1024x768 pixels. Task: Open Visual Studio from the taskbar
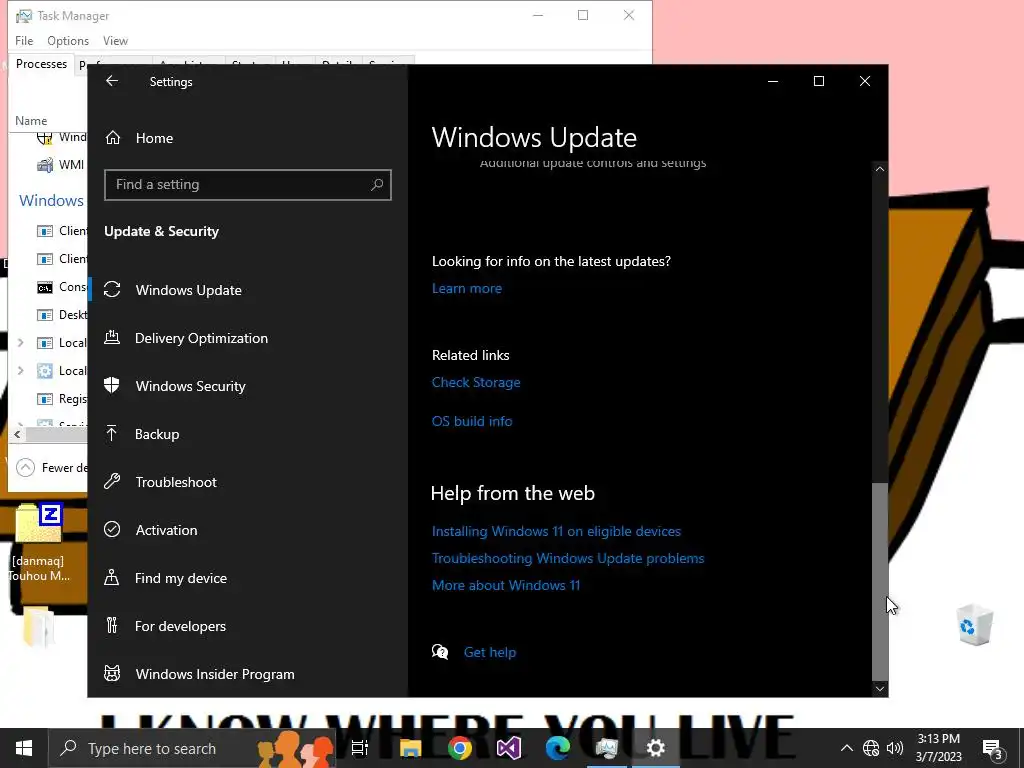click(x=509, y=748)
